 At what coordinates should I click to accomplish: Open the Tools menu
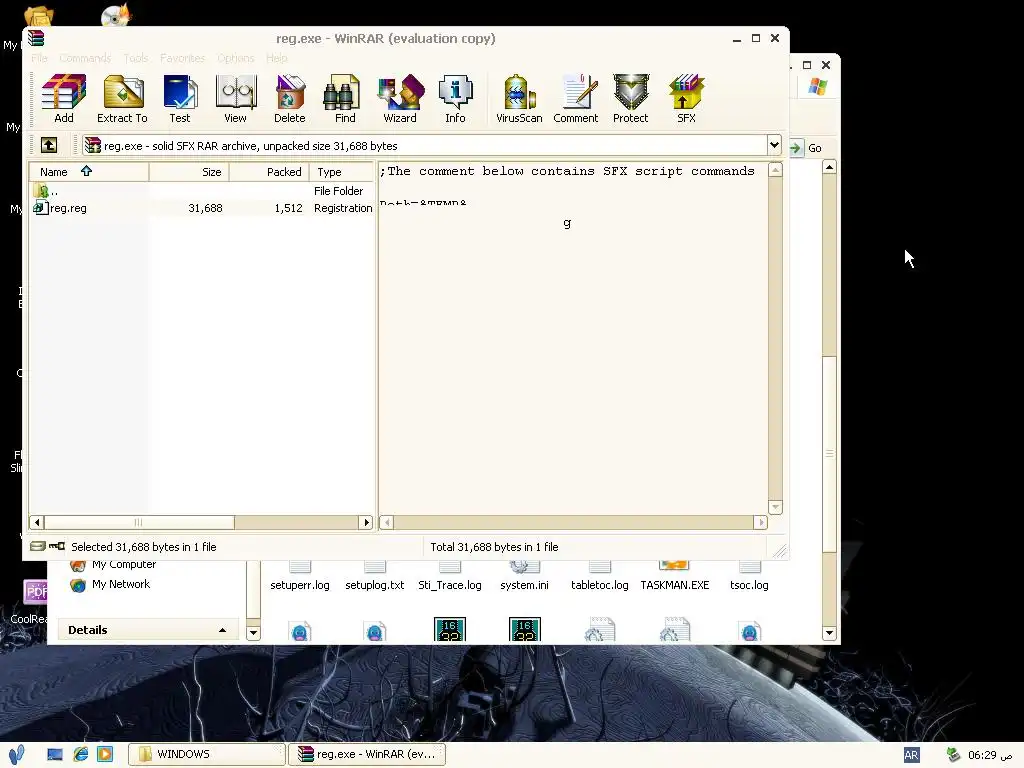click(x=136, y=58)
